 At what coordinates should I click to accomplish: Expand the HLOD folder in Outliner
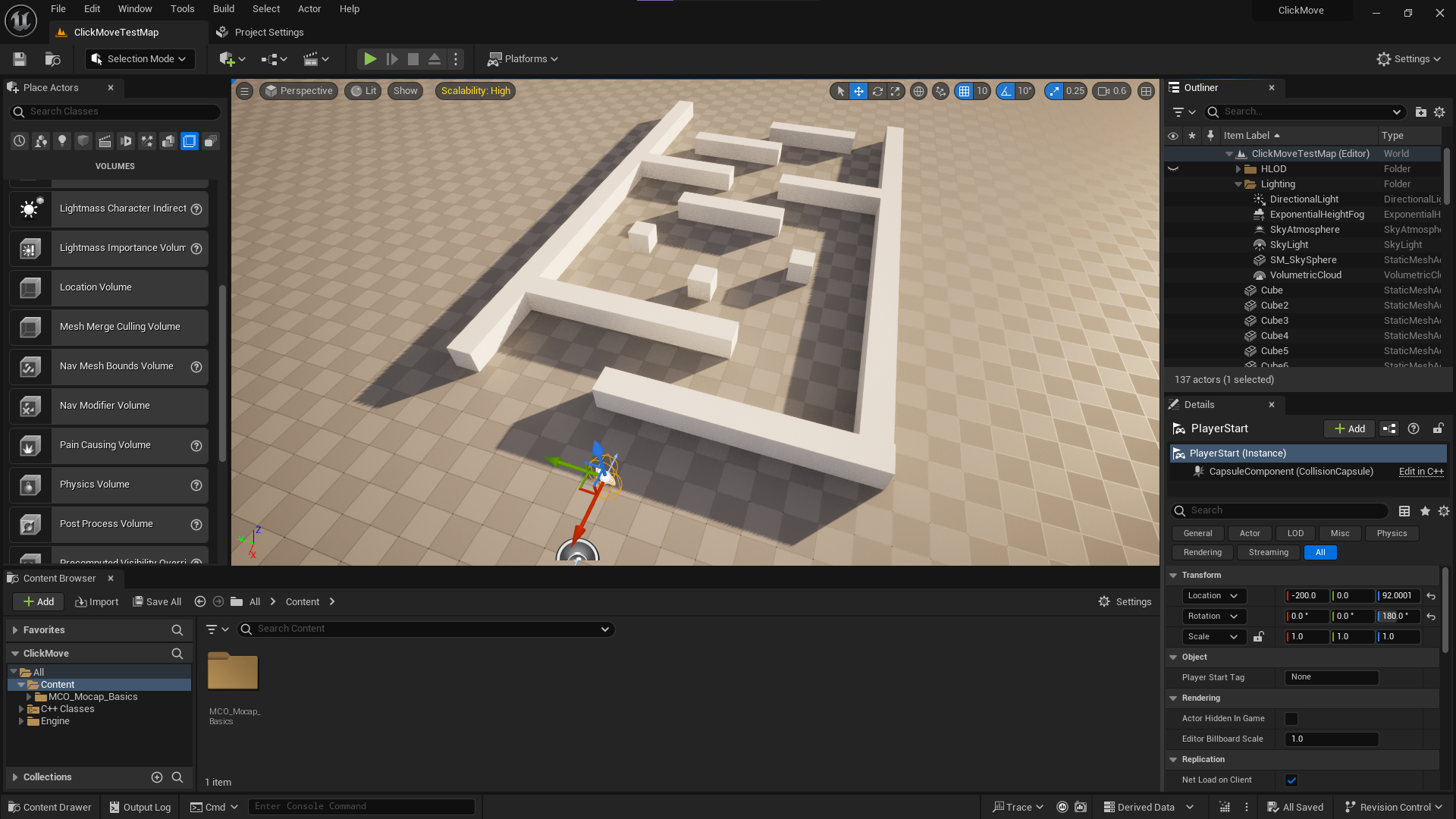click(x=1238, y=169)
